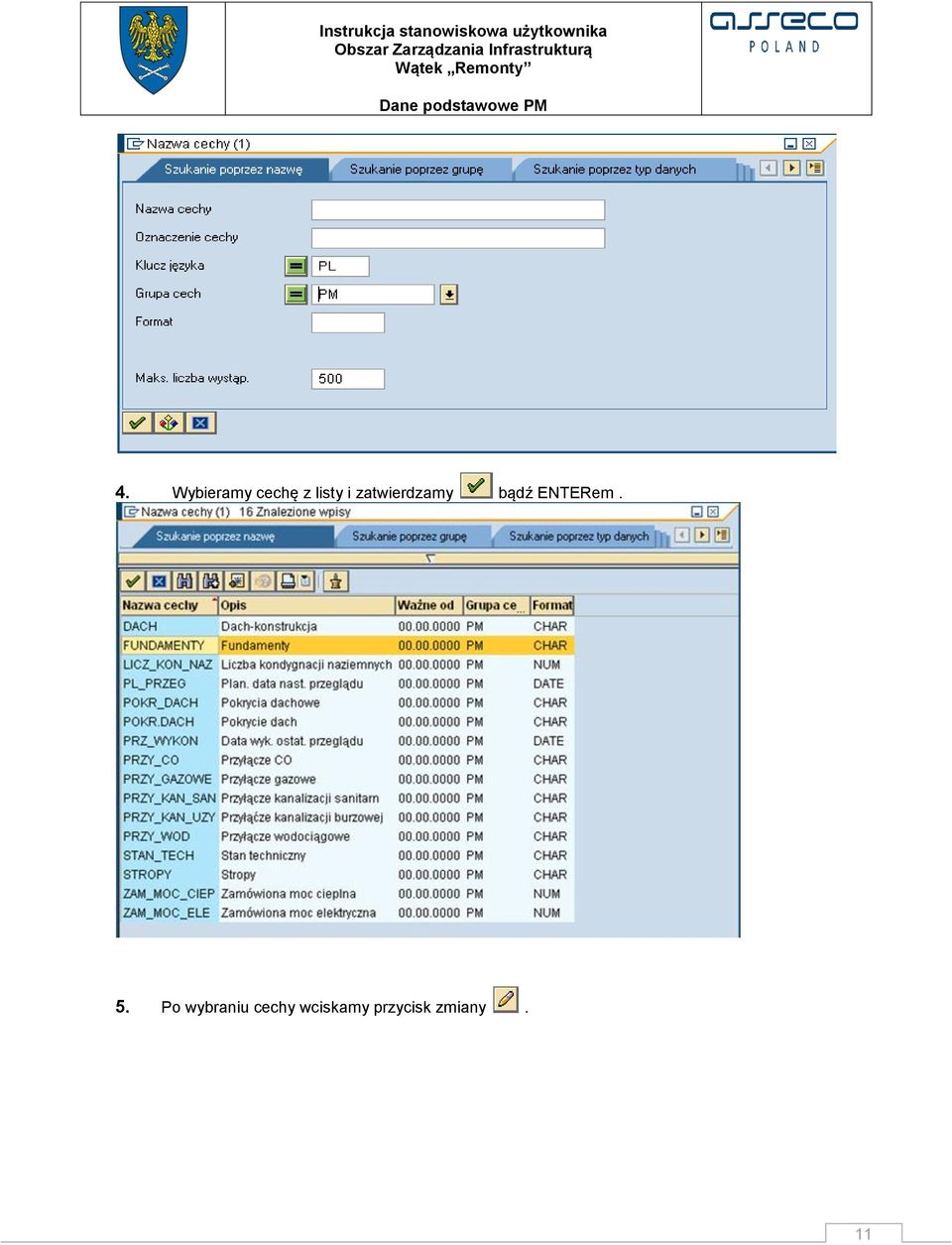Click equals selection option beside Klucz języka
Viewport: 952px width, 1245px height.
[296, 266]
